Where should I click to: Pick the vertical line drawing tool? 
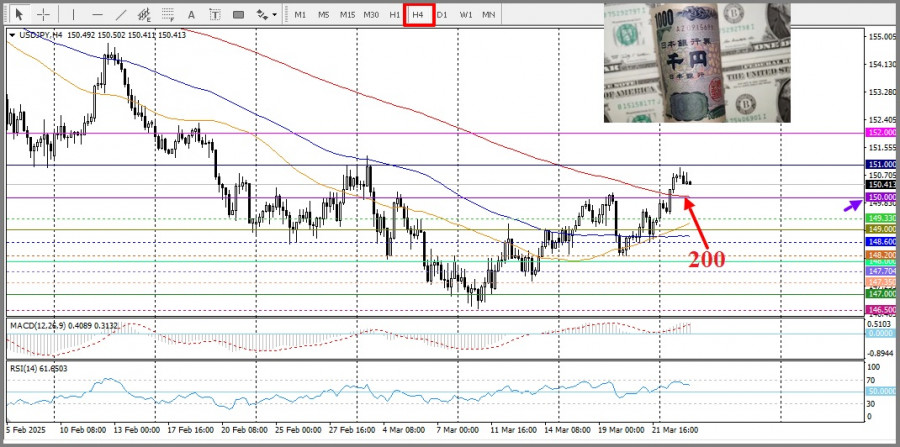71,15
